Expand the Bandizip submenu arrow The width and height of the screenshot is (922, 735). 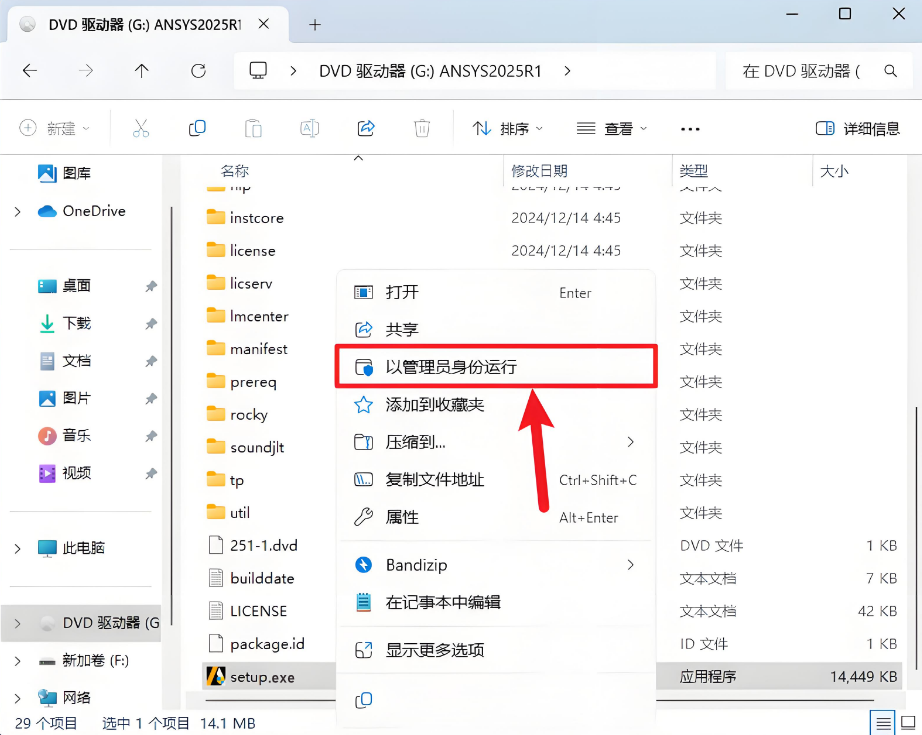click(x=630, y=565)
